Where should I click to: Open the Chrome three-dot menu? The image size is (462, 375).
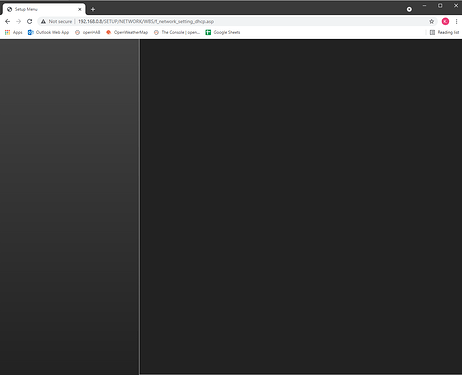point(456,21)
